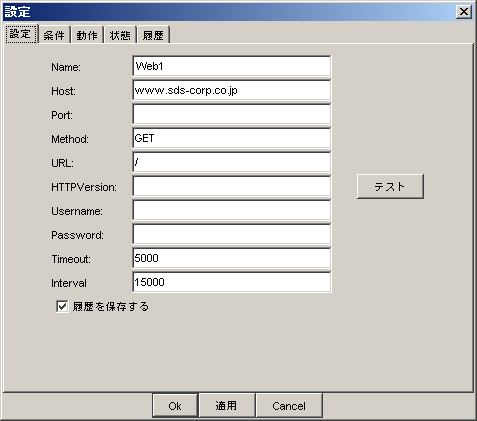Click the HTTPVersion text box

[232, 186]
